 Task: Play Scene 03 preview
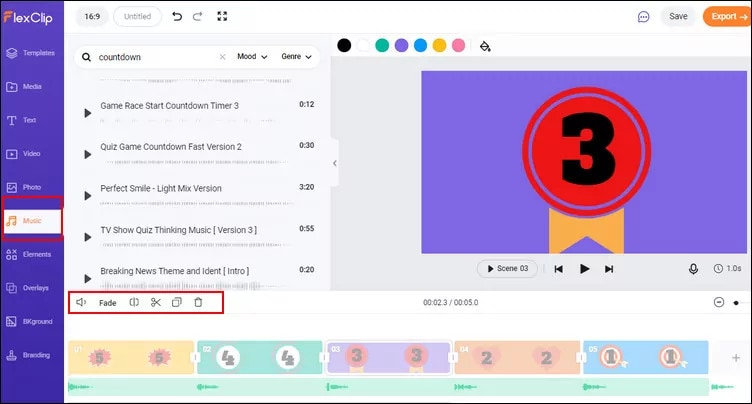507,269
